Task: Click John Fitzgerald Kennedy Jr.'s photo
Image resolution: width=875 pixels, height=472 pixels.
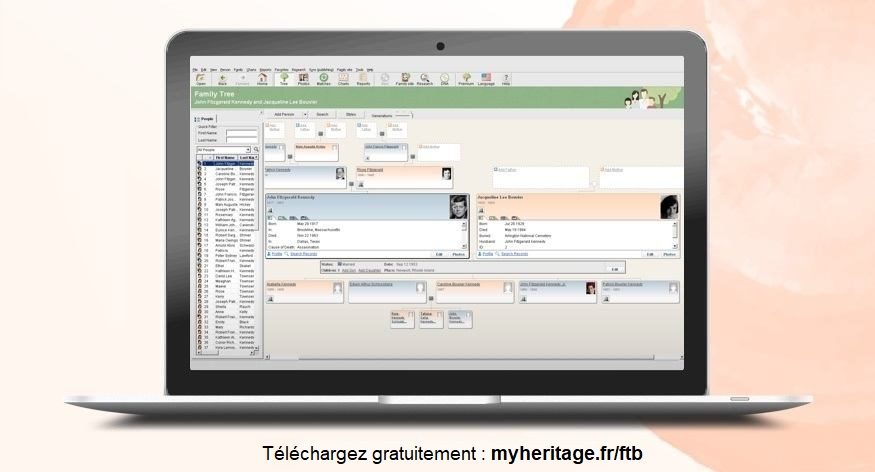Action: click(590, 288)
